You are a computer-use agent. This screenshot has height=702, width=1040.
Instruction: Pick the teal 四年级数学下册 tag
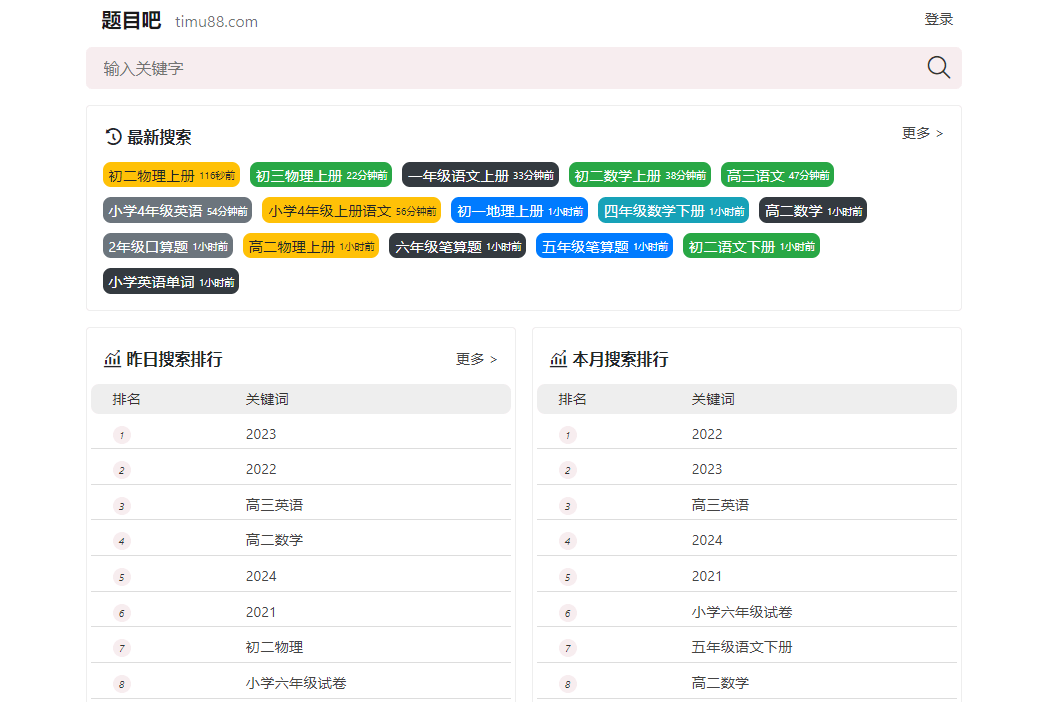(x=673, y=211)
